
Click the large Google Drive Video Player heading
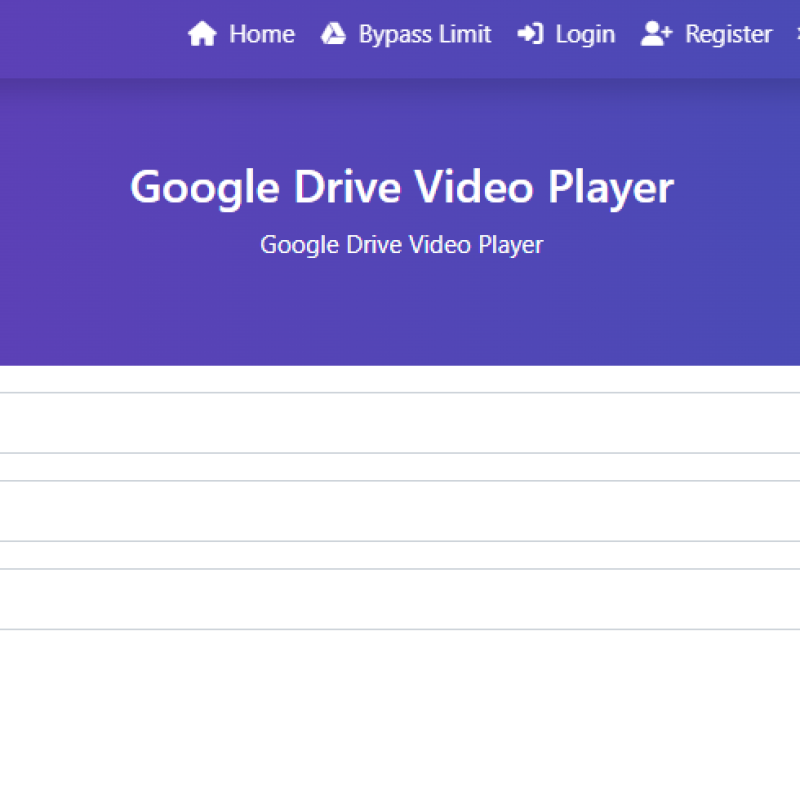(x=402, y=188)
